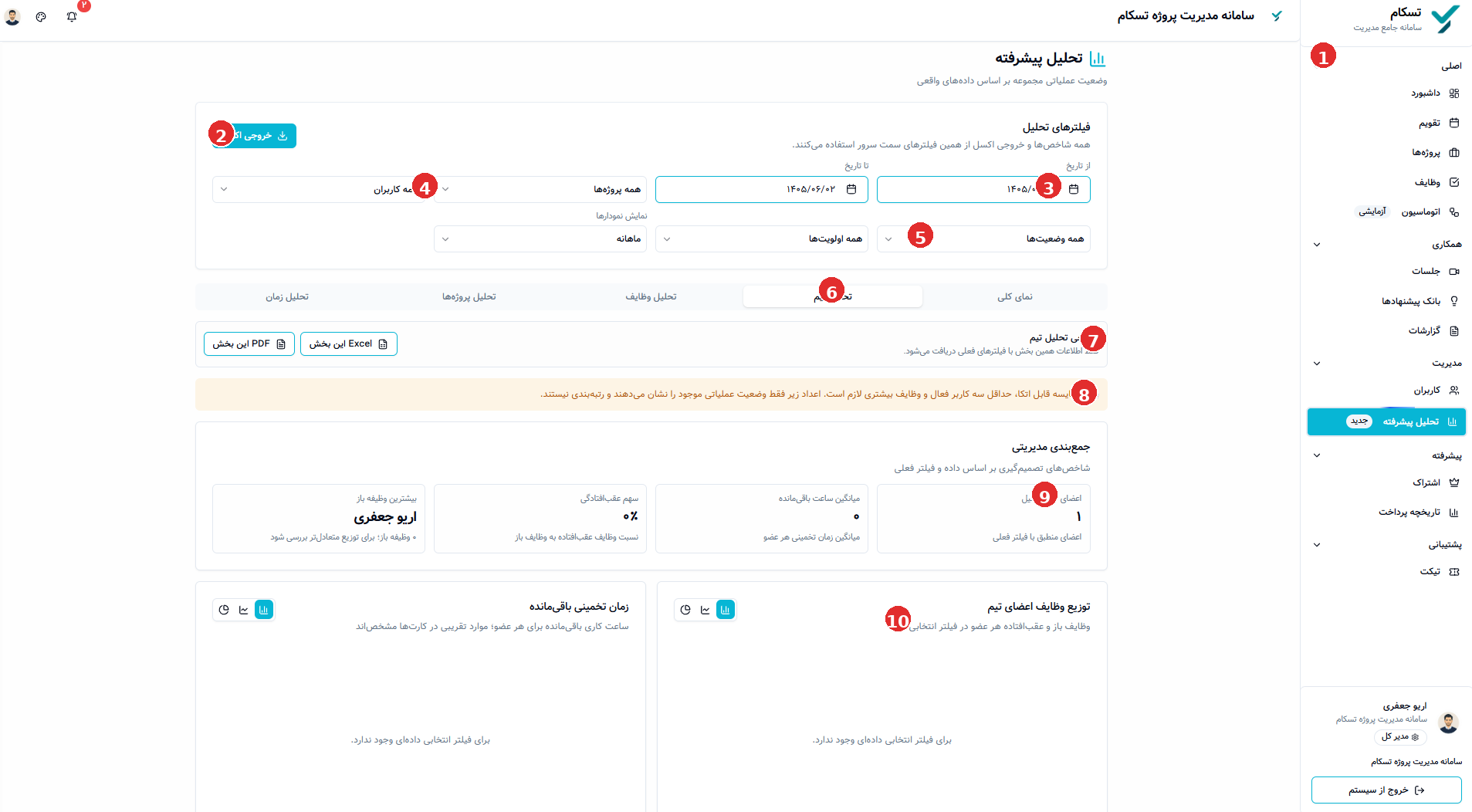
Task: Switch to the تحلیل زمان tab
Action: click(x=287, y=296)
